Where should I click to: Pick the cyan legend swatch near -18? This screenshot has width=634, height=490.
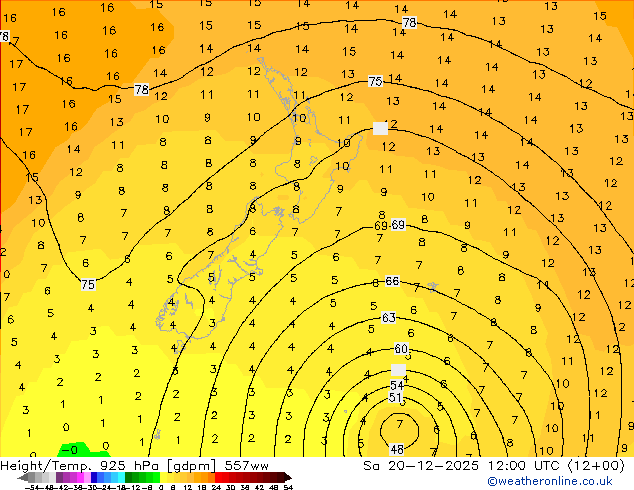coord(122,478)
